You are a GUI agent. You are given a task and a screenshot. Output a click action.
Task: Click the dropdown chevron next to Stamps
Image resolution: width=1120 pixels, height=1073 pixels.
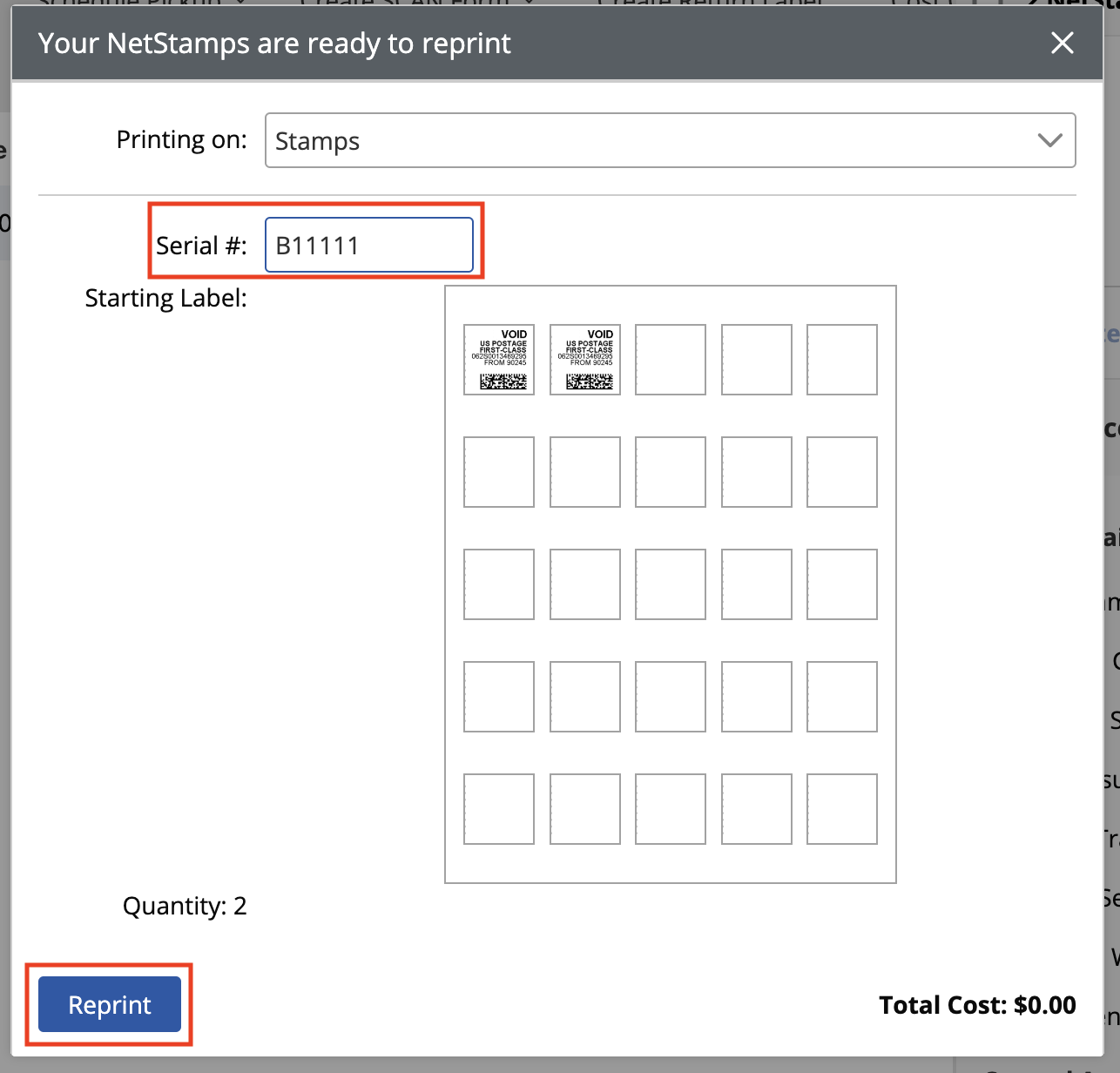(x=1050, y=140)
